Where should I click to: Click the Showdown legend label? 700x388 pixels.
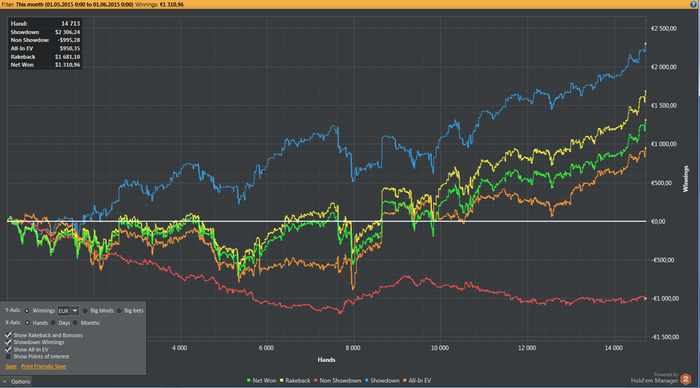click(385, 381)
